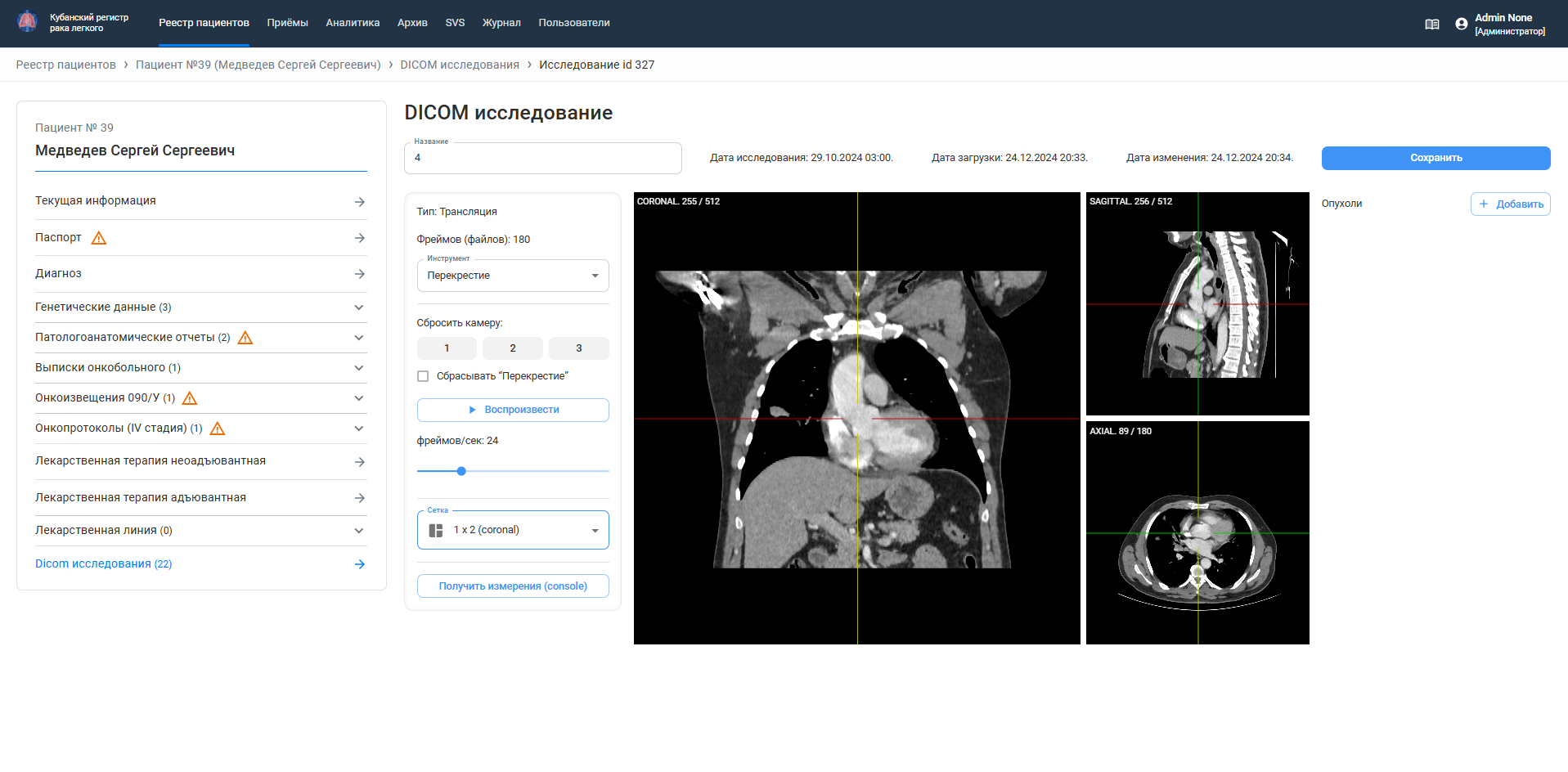1568x772 pixels.
Task: Click the lung cancer registry logo
Action: coord(28,22)
